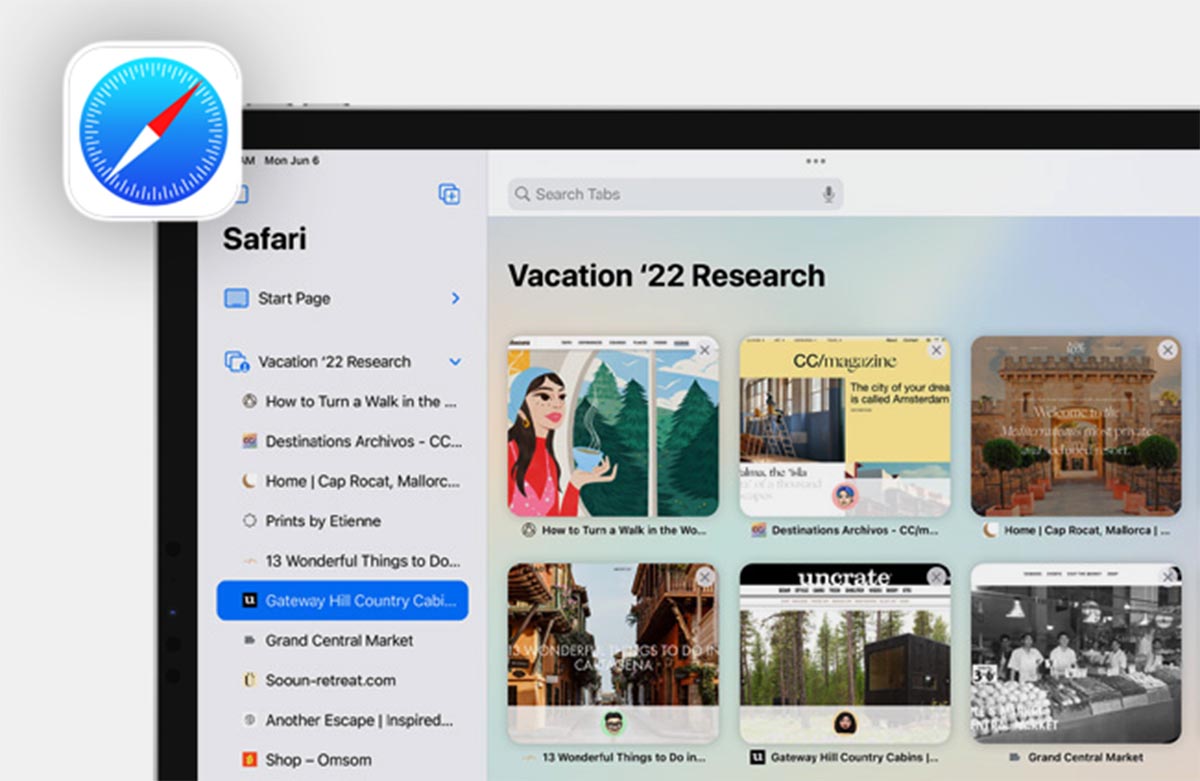The image size is (1200, 781).
Task: Close the CC/magazine tab thumbnail
Action: pos(936,350)
